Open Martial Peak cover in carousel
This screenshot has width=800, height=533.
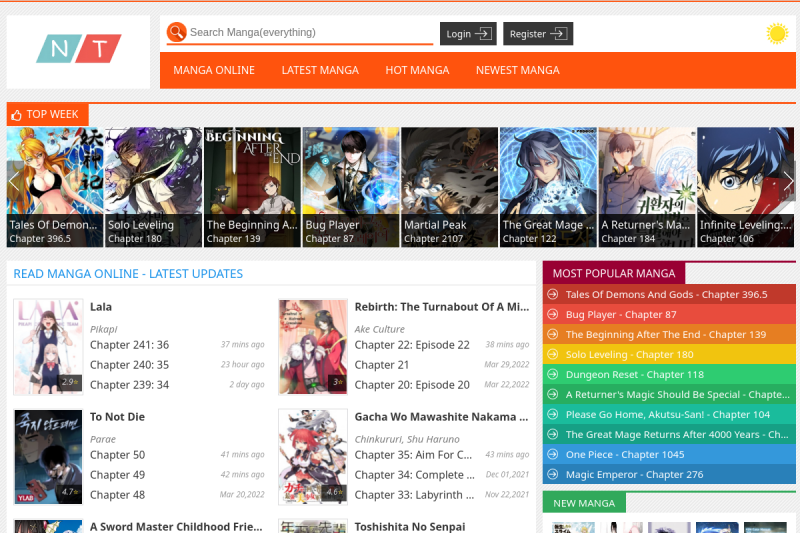tap(449, 187)
